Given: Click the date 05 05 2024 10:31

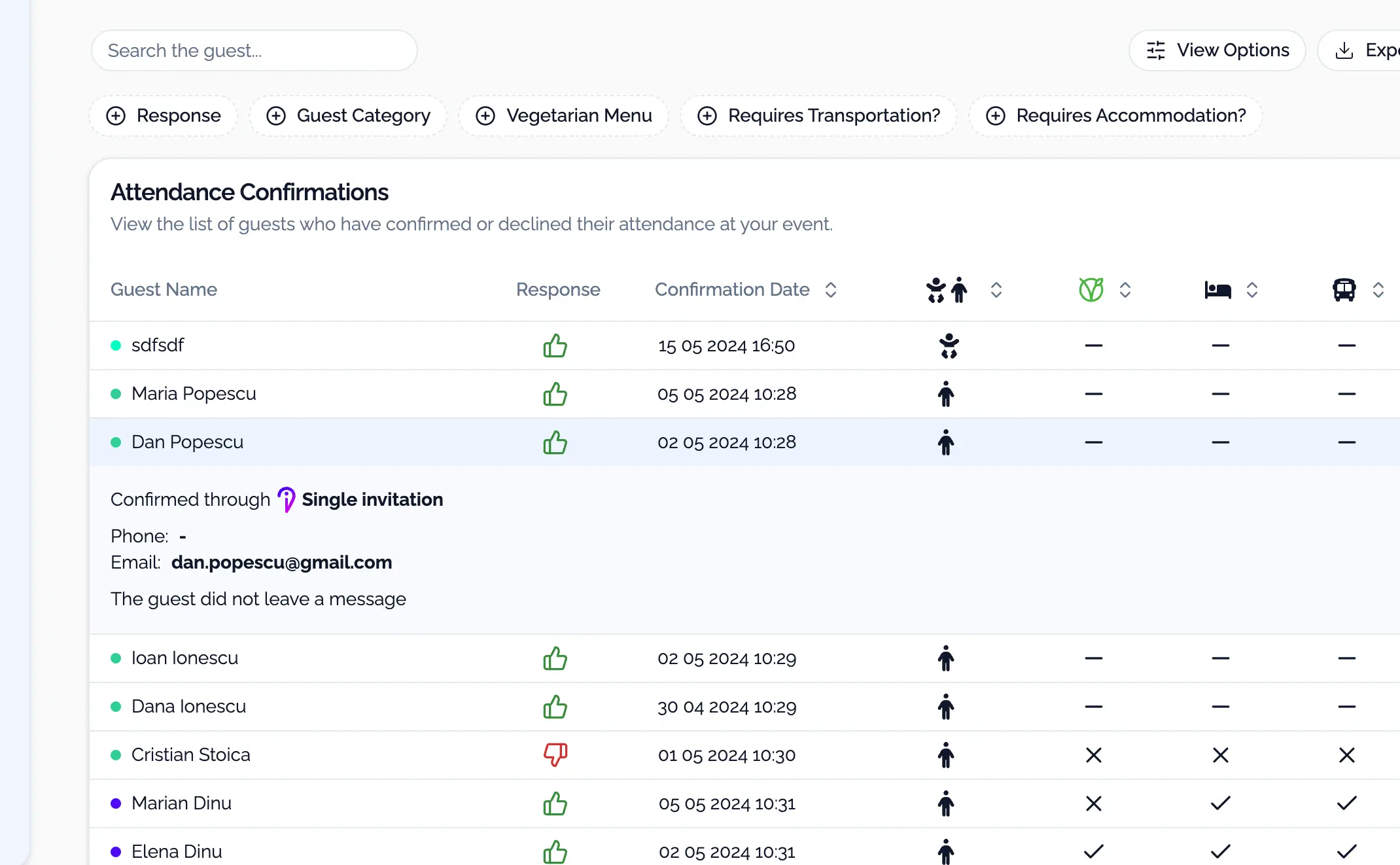Looking at the screenshot, I should [727, 803].
